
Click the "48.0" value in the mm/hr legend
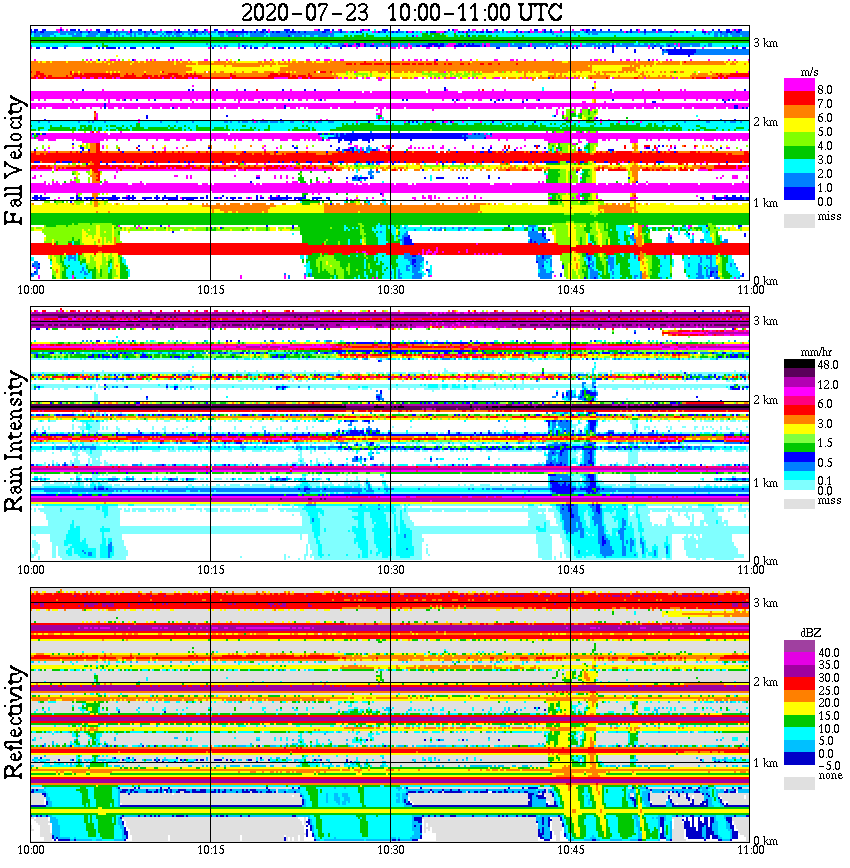[828, 365]
